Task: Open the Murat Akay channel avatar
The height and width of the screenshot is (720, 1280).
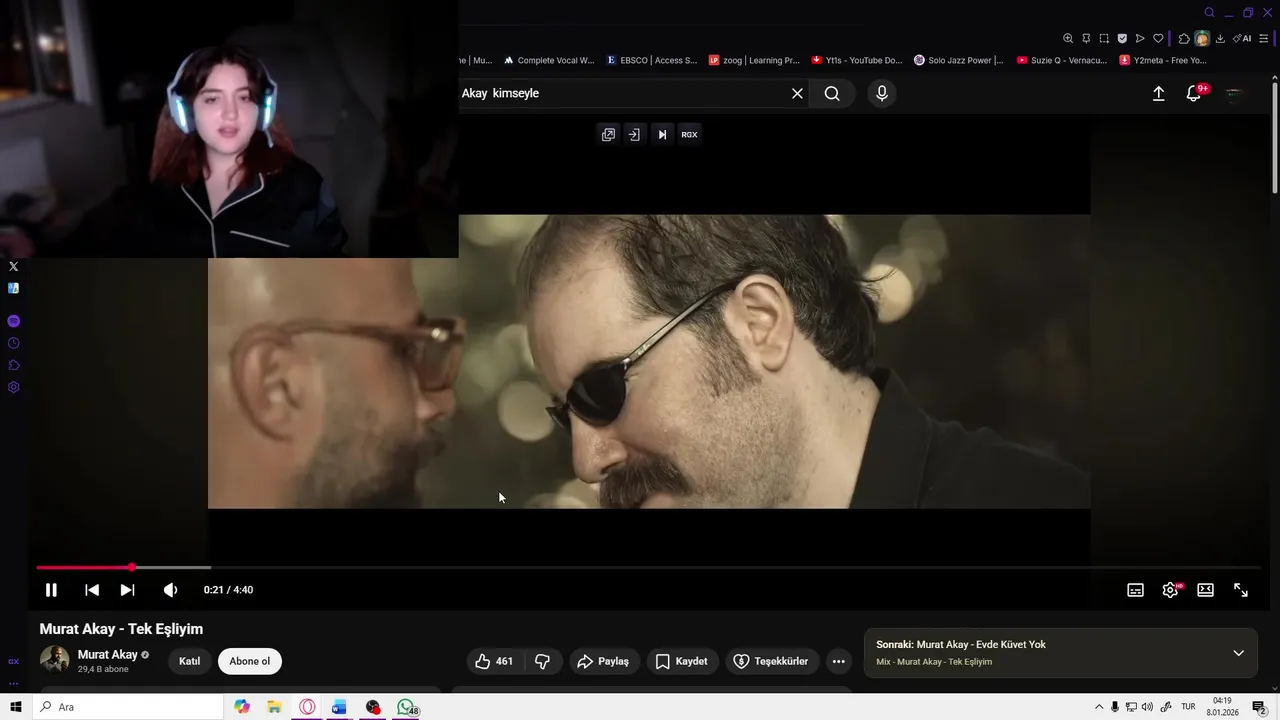Action: click(x=54, y=660)
